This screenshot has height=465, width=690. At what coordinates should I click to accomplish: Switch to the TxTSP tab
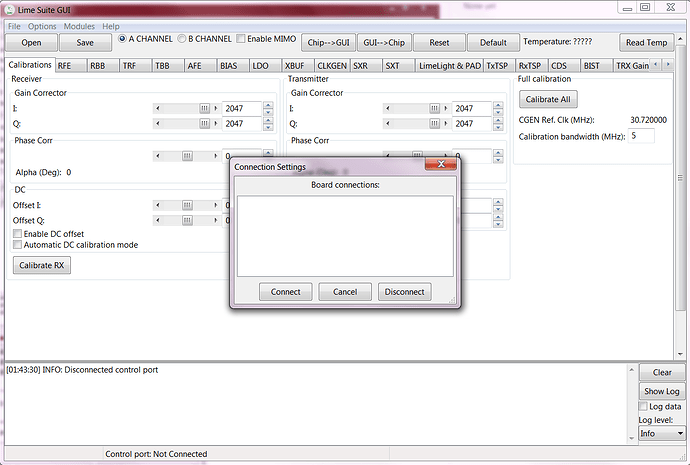pyautogui.click(x=499, y=66)
